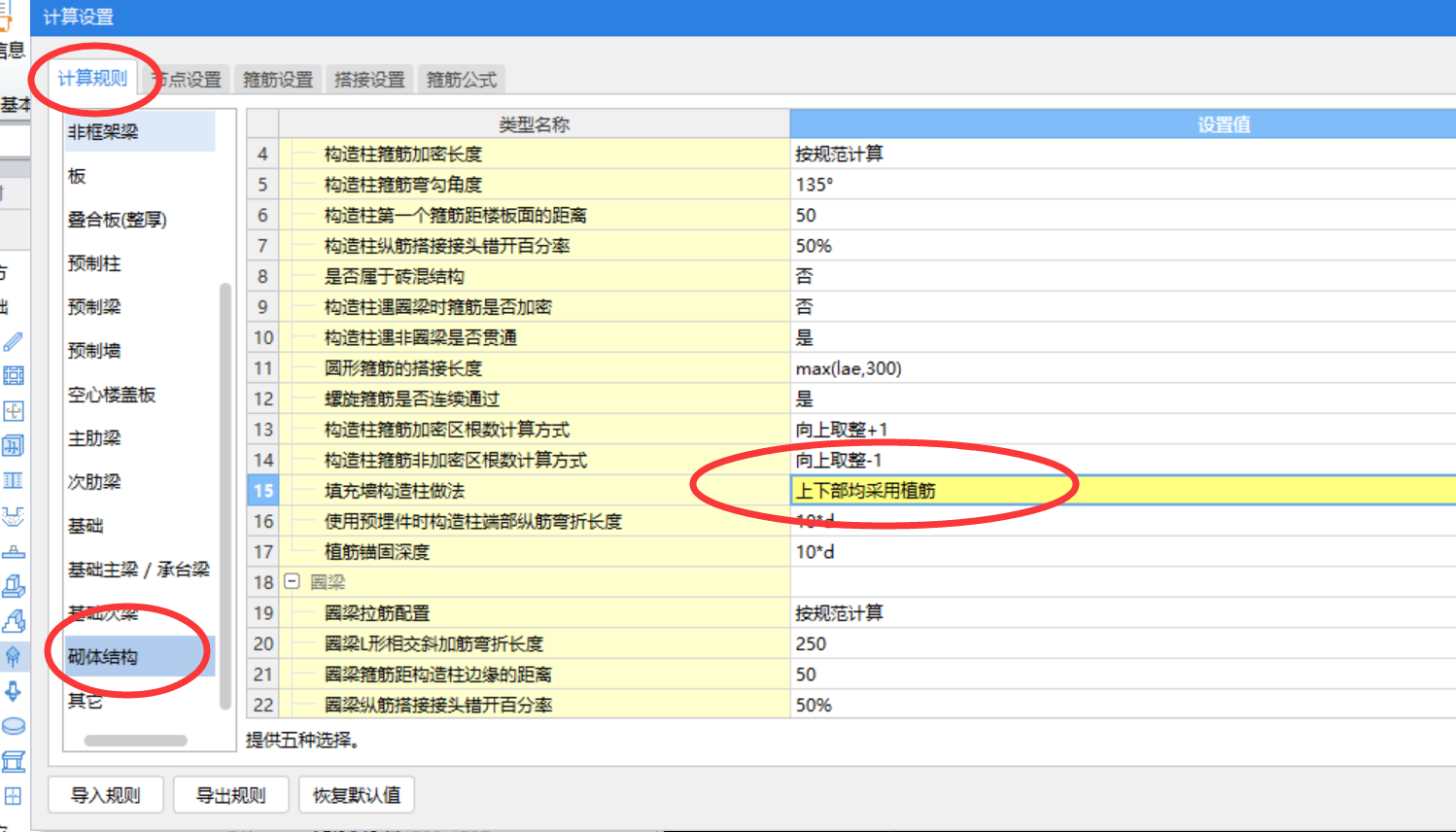Click 是 value for 螺旋箍筋是否连续通过

click(1124, 399)
